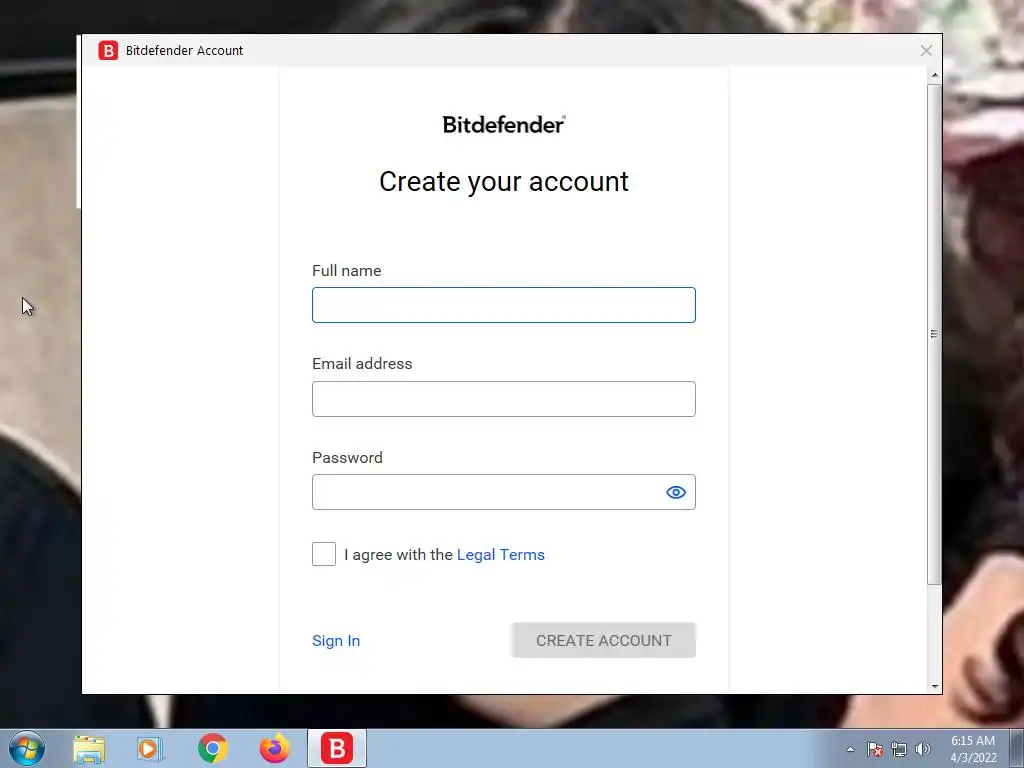Go to Sign In link
Image resolution: width=1024 pixels, height=768 pixels.
(x=336, y=641)
